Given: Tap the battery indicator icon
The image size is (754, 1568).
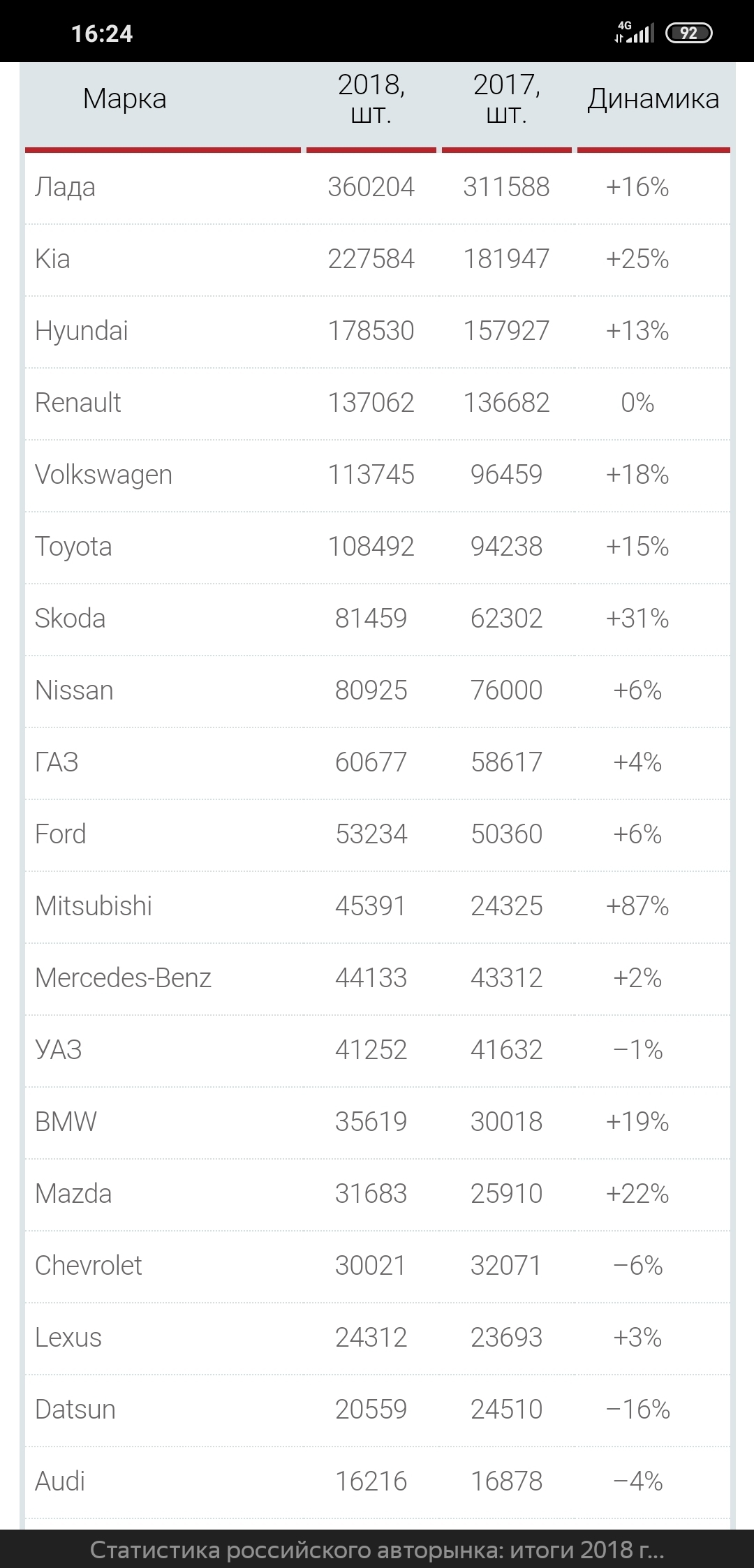Looking at the screenshot, I should click(688, 33).
